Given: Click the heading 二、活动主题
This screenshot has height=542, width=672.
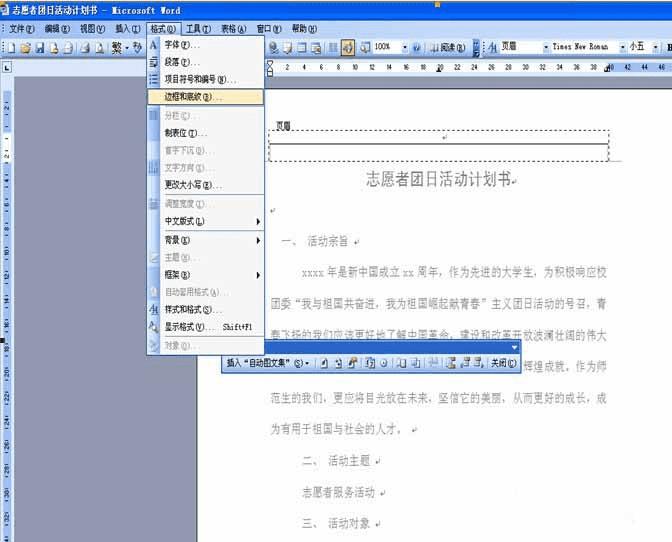Looking at the screenshot, I should pyautogui.click(x=336, y=461).
